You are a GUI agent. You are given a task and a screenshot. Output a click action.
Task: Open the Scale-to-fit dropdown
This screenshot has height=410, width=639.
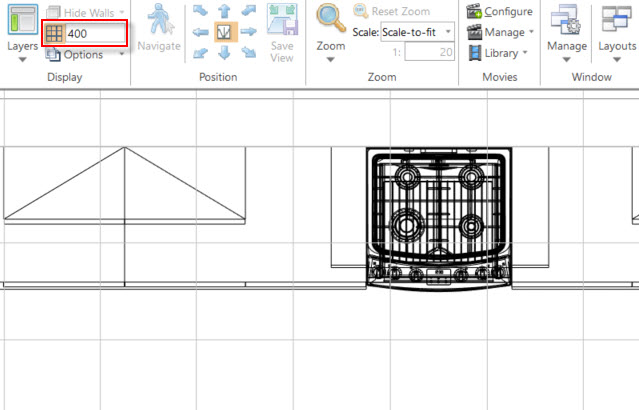point(418,32)
